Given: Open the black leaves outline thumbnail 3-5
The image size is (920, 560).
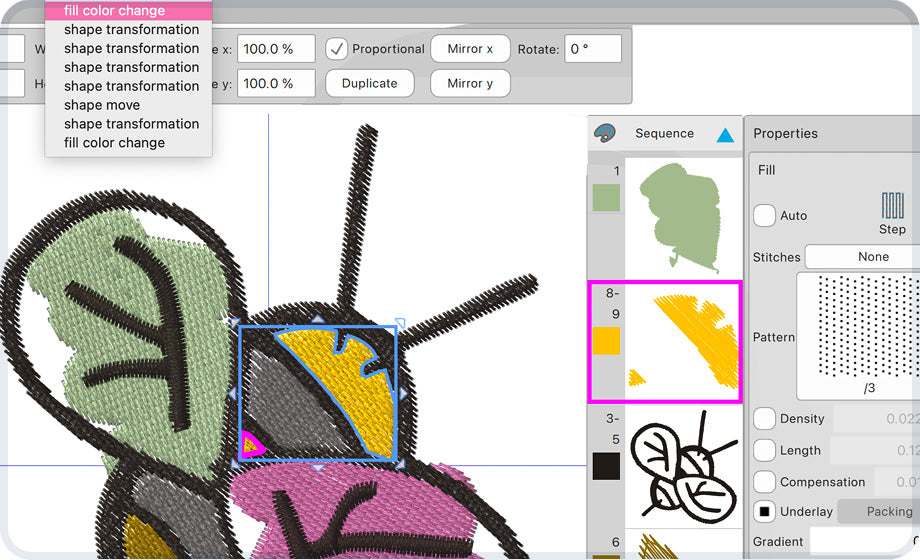Looking at the screenshot, I should [684, 465].
